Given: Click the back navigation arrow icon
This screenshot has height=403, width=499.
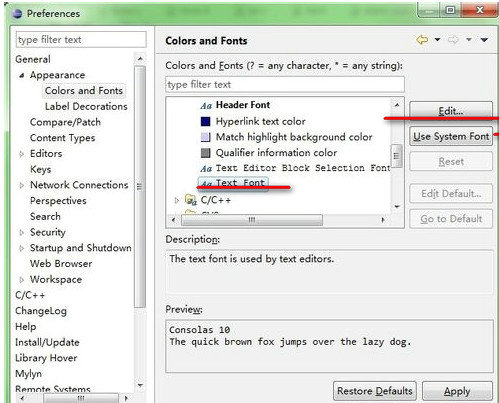Looking at the screenshot, I should [422, 40].
